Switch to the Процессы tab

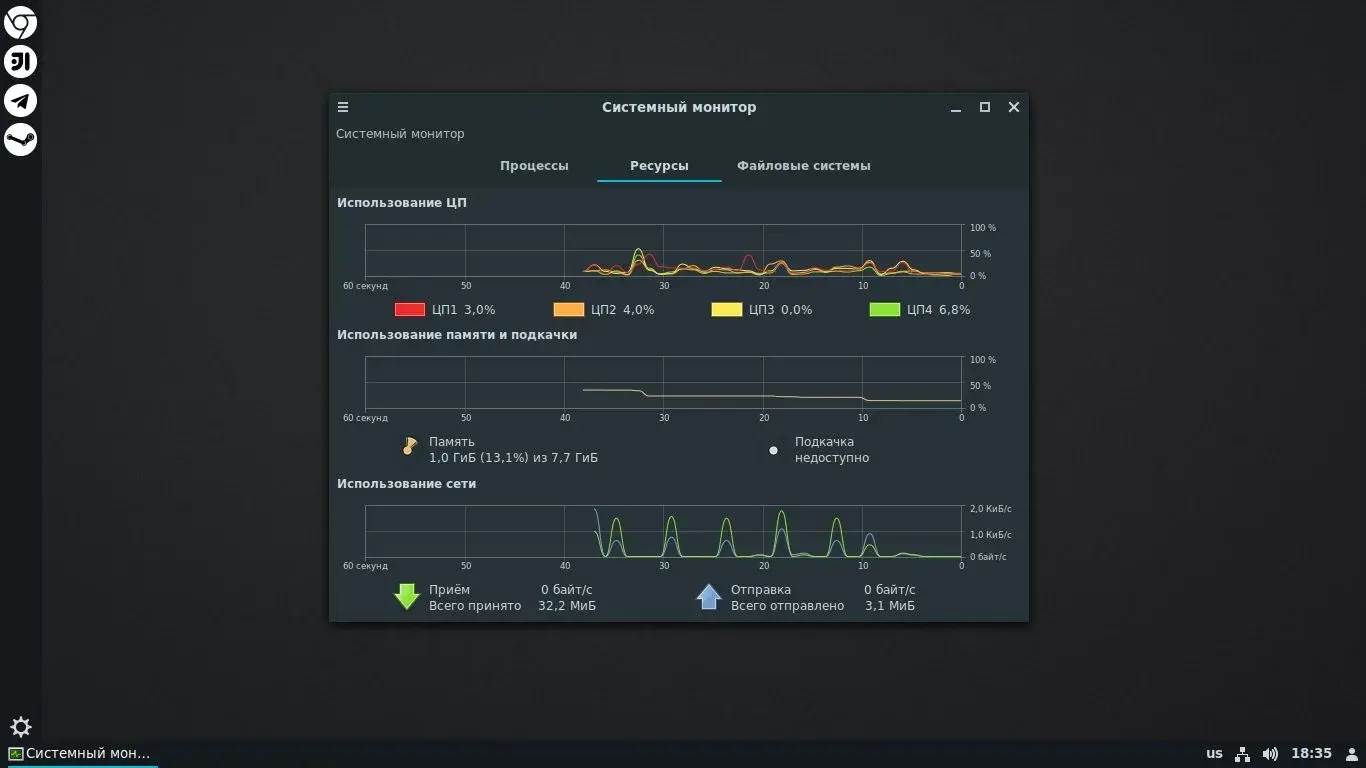[x=534, y=166]
